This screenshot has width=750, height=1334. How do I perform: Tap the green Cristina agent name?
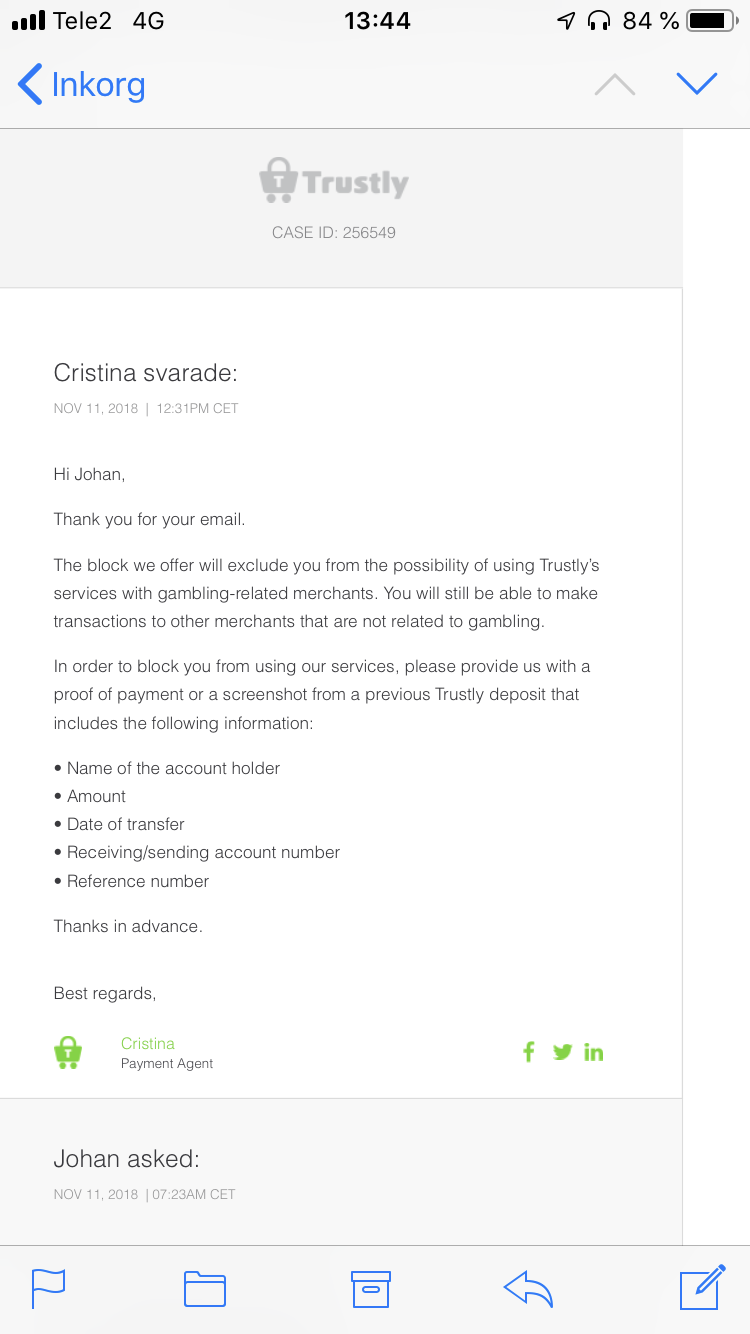[x=148, y=1043]
